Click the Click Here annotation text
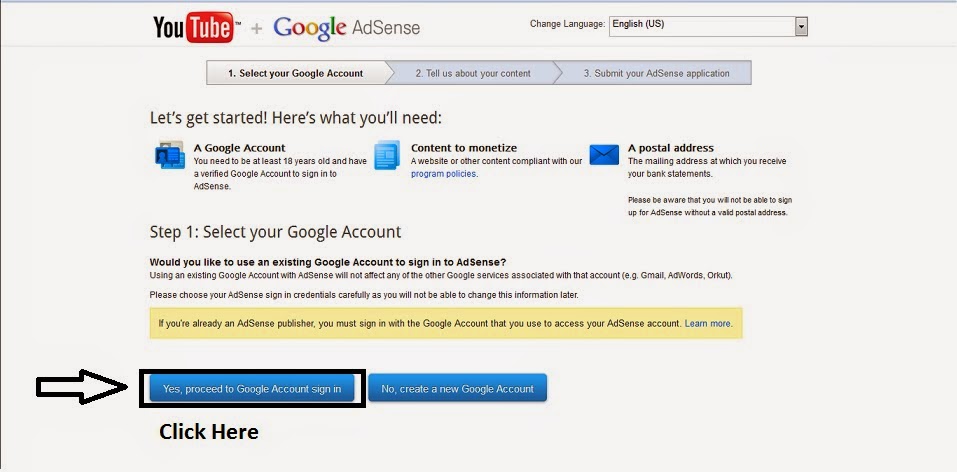The image size is (957, 472). [209, 432]
